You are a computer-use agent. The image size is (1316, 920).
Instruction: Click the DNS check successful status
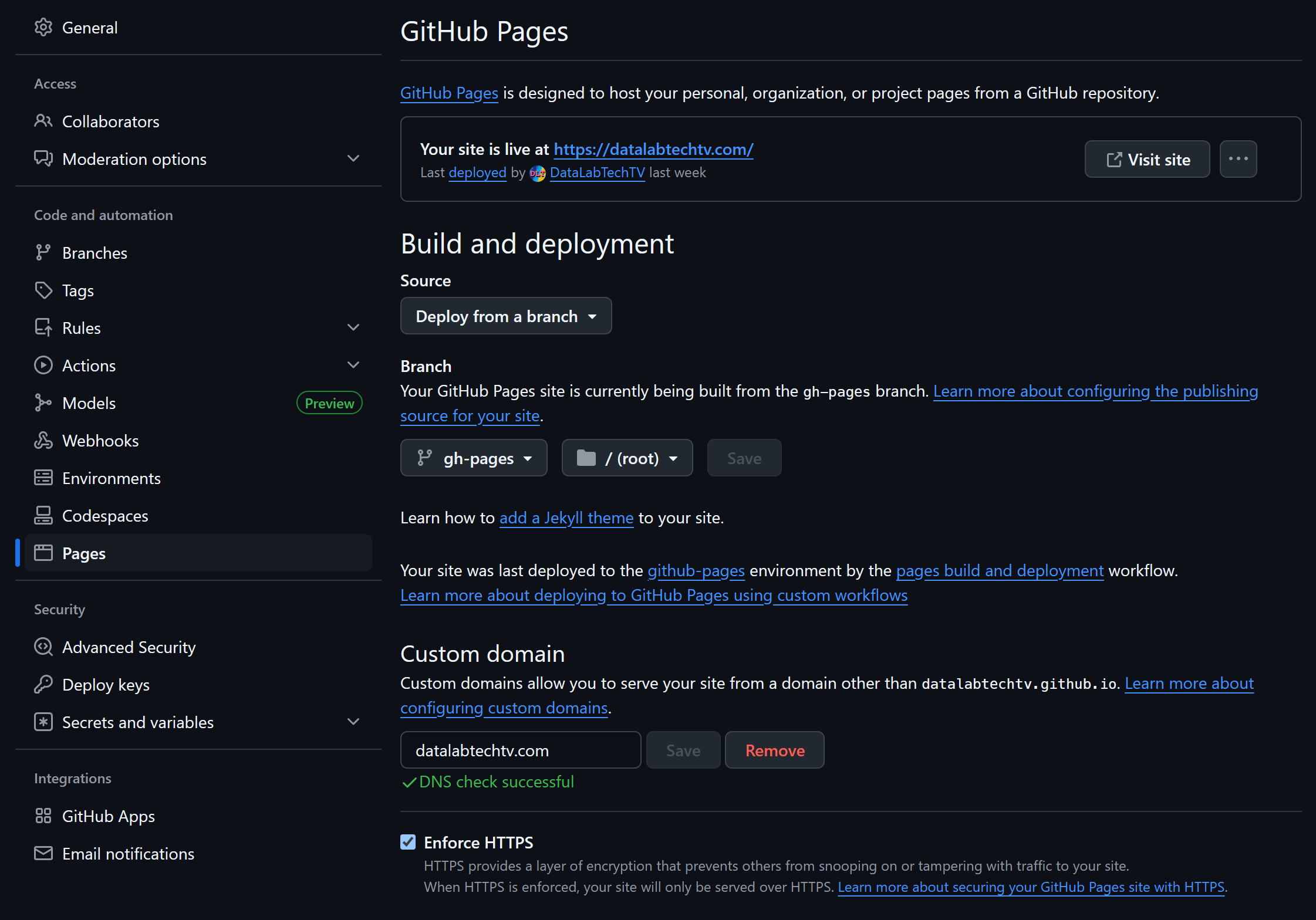tap(488, 782)
